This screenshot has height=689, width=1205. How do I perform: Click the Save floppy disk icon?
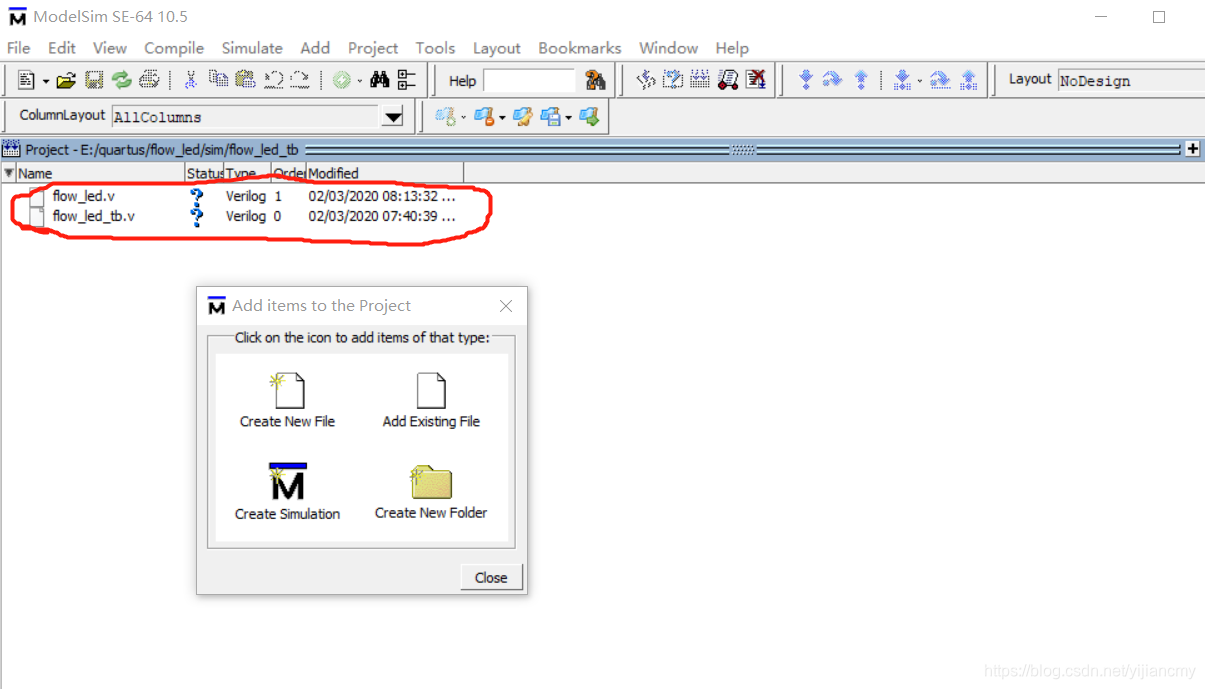click(94, 80)
